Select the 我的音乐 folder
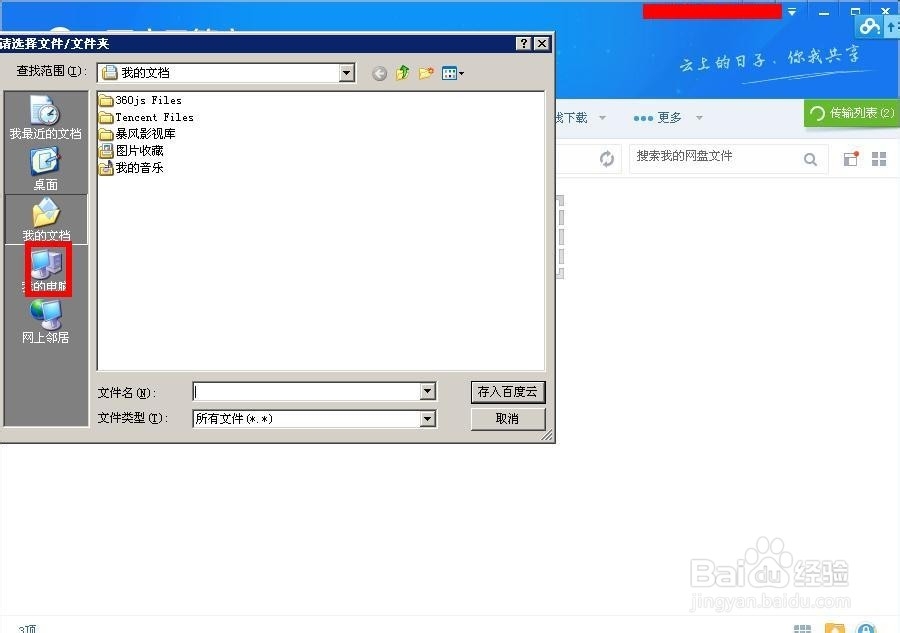Image resolution: width=900 pixels, height=633 pixels. coord(131,168)
